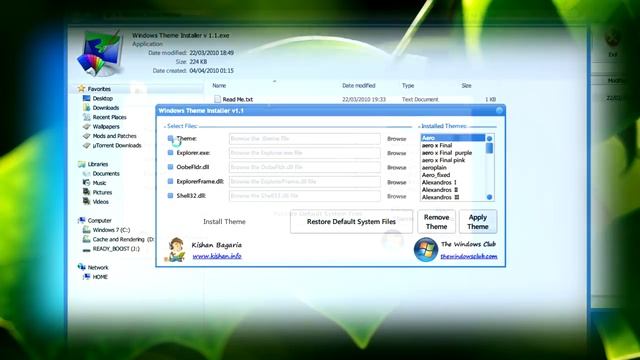Click the Kishan Bagaria cartoon avatar
The width and height of the screenshot is (640, 360).
(x=176, y=249)
